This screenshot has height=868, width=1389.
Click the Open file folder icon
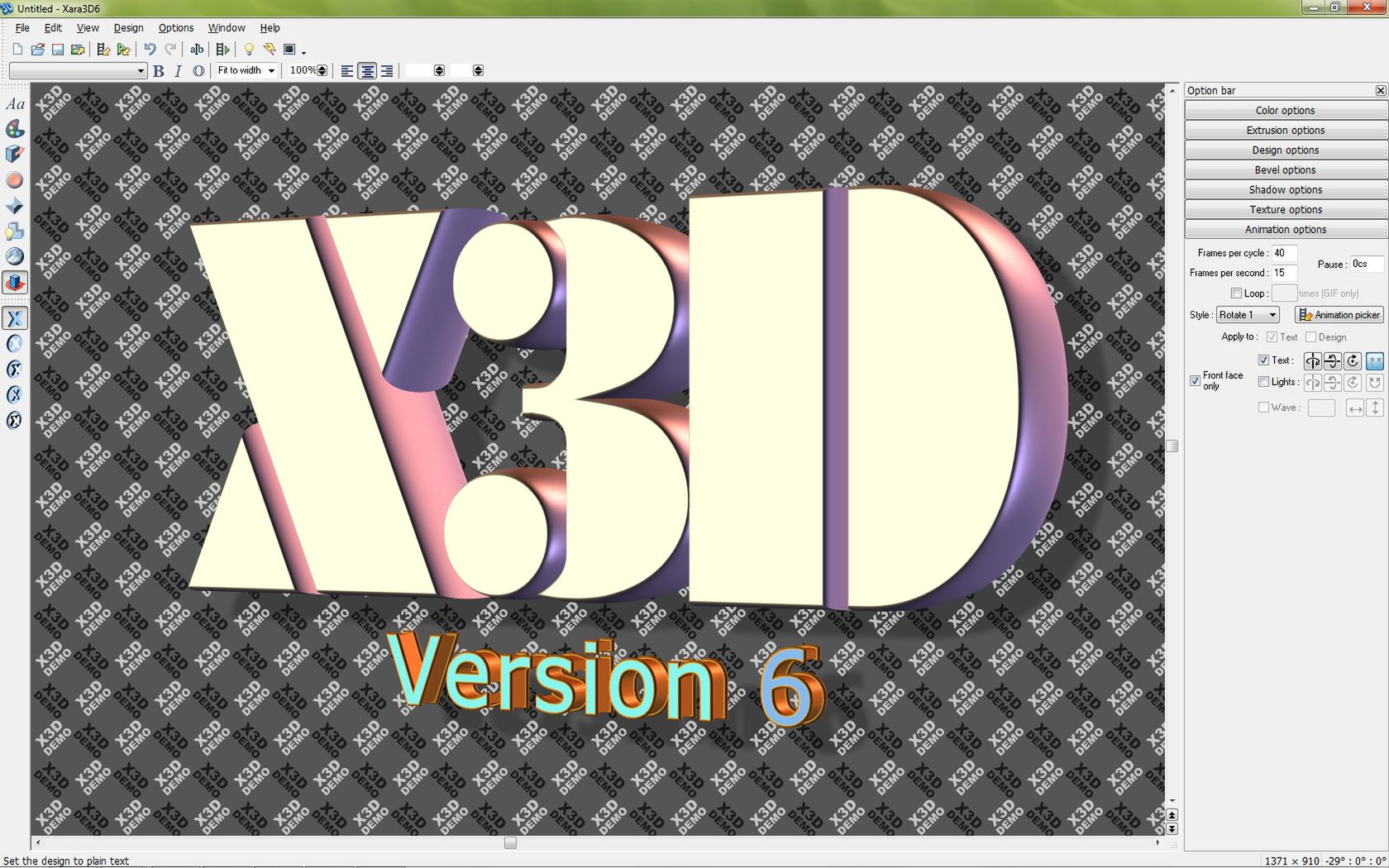pos(37,50)
